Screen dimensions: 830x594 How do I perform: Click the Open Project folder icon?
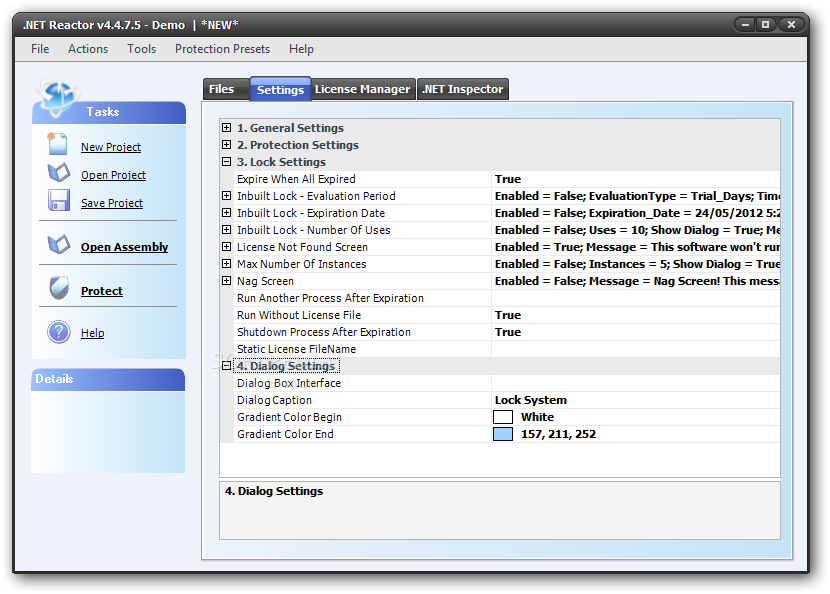58,173
